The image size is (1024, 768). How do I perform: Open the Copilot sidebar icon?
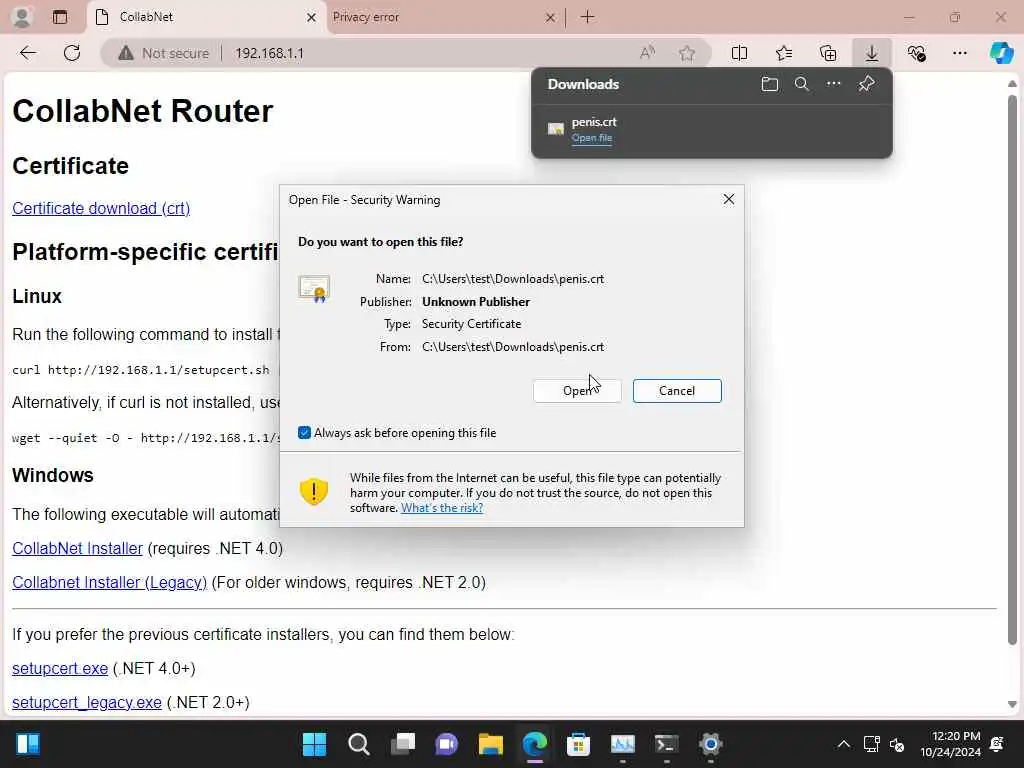[1001, 53]
